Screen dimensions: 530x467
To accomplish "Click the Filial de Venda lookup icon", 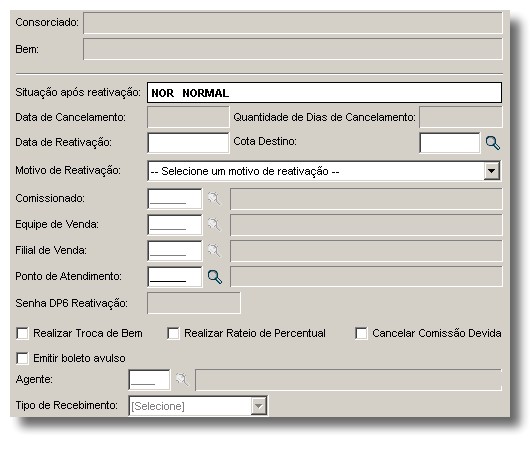I will point(214,250).
